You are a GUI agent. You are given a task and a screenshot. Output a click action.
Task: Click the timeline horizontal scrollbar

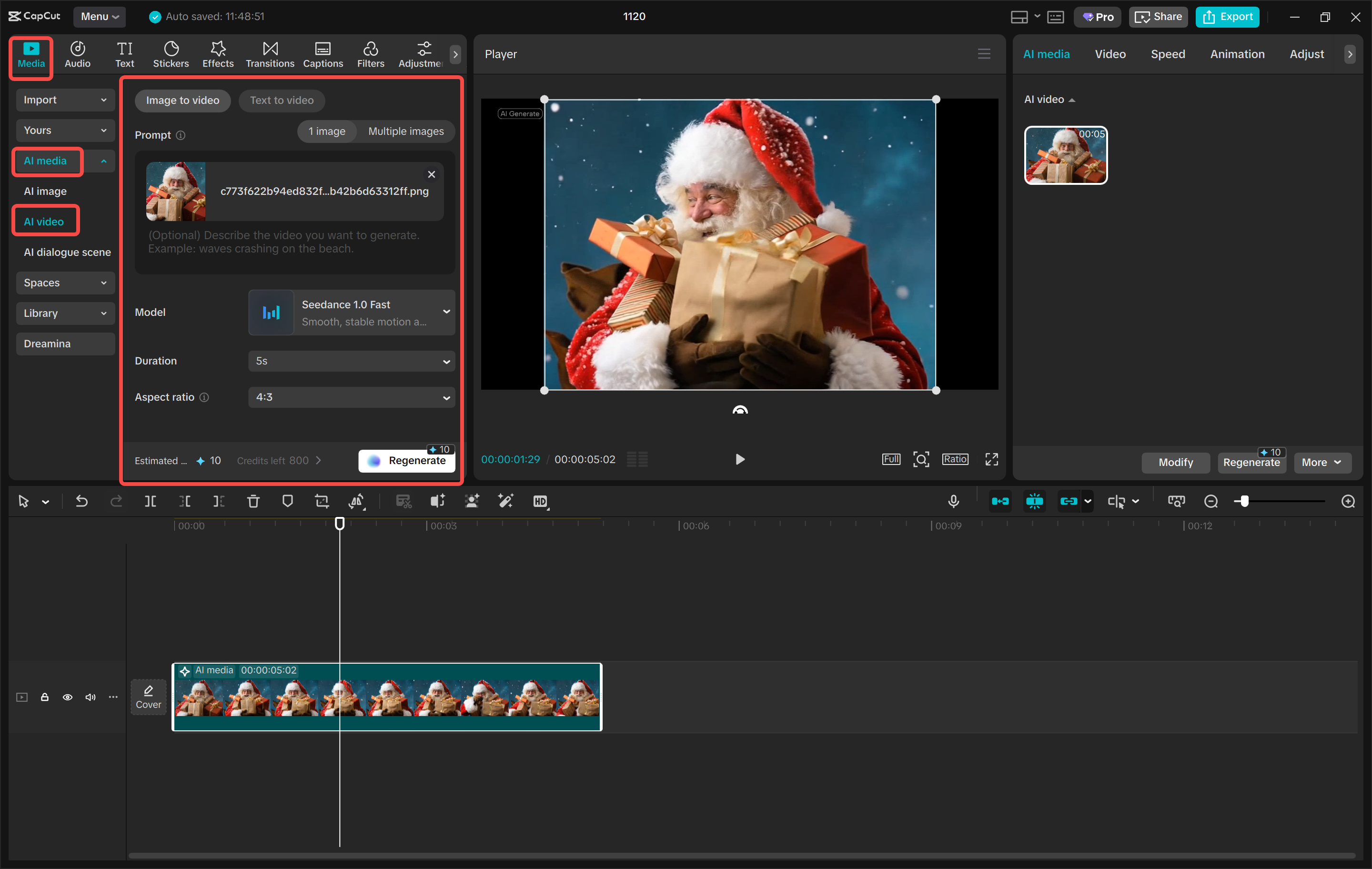[741, 856]
